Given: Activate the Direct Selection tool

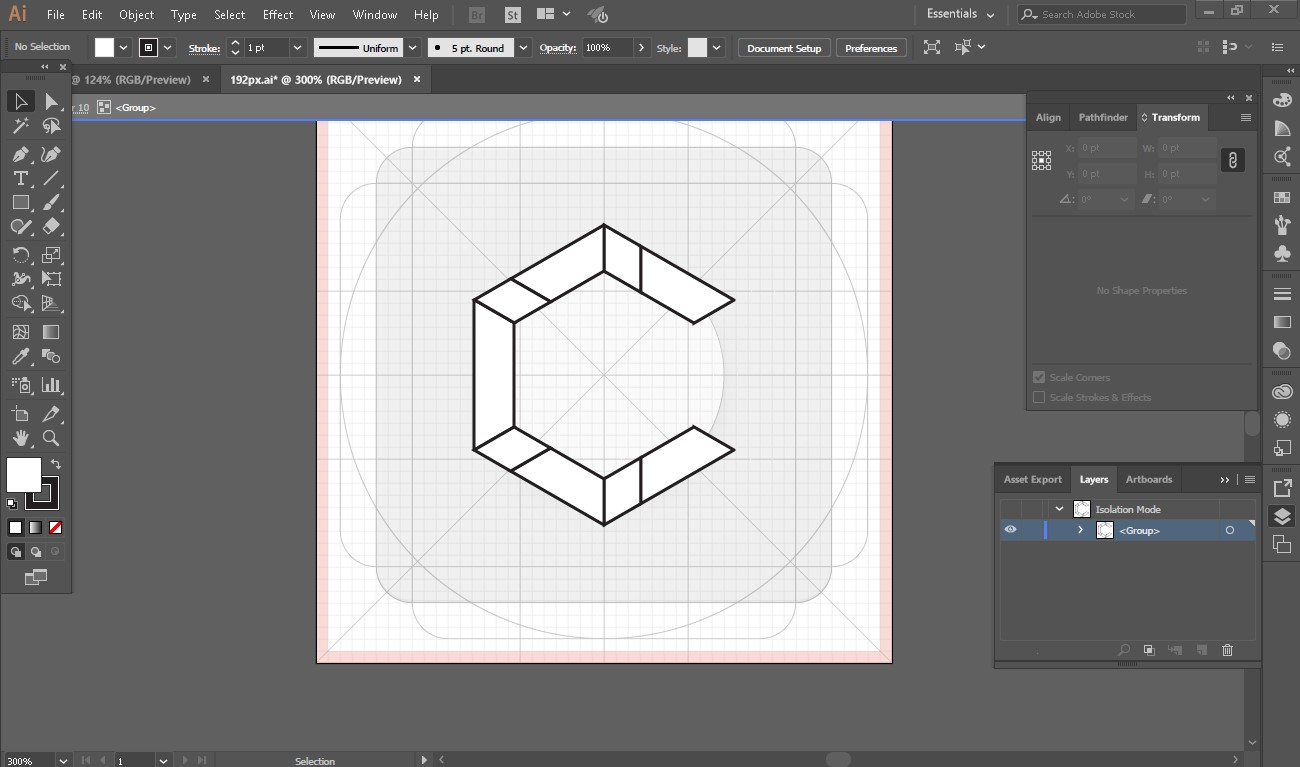Looking at the screenshot, I should point(51,101).
